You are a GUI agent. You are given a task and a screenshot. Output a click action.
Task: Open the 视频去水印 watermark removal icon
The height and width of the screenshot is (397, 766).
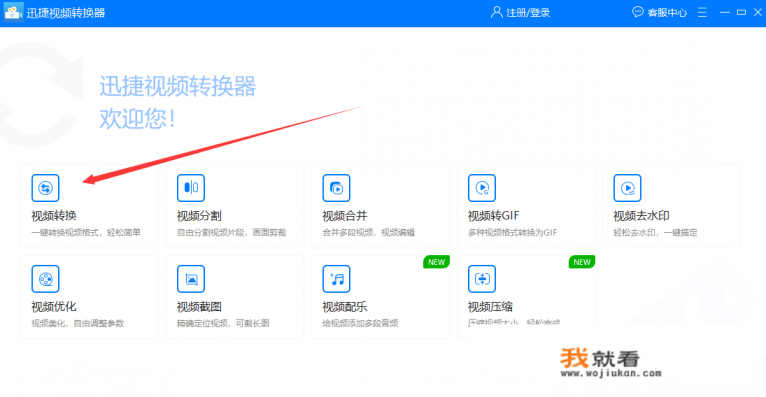(628, 188)
